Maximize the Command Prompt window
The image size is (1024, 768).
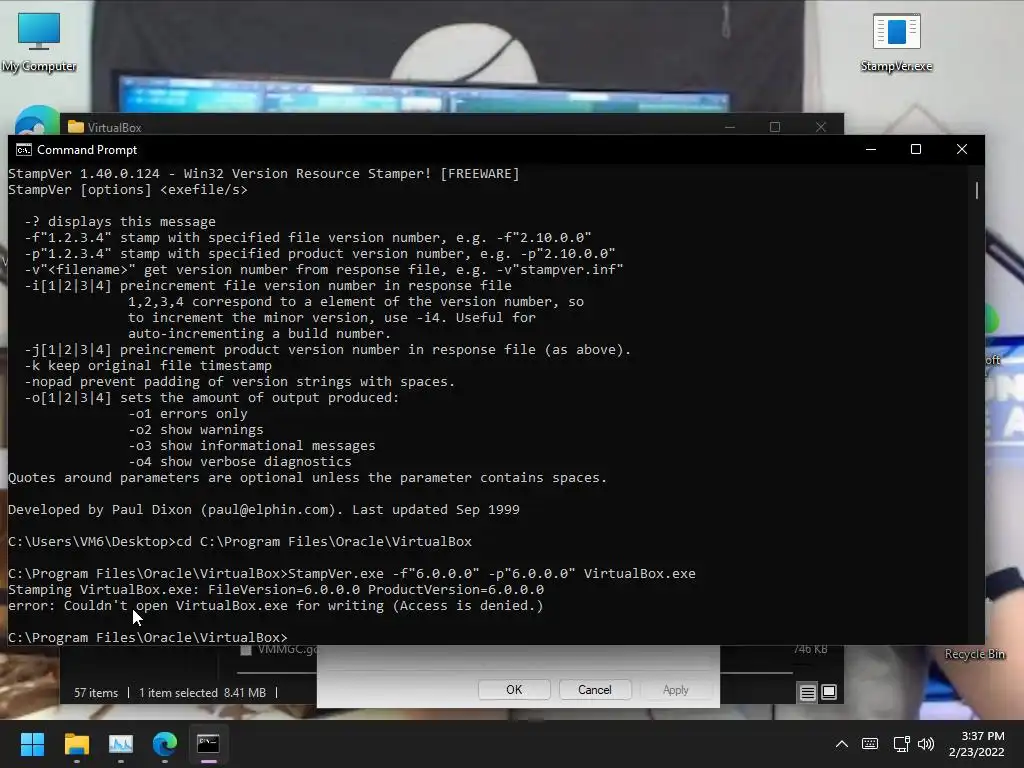pos(916,150)
